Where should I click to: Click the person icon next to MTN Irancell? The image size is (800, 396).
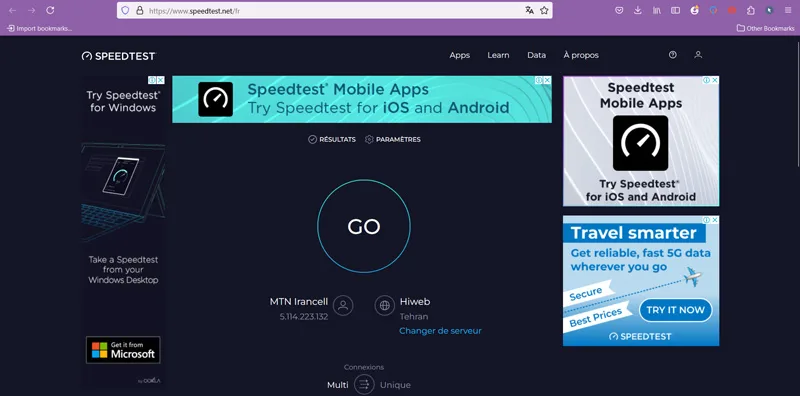click(x=343, y=305)
